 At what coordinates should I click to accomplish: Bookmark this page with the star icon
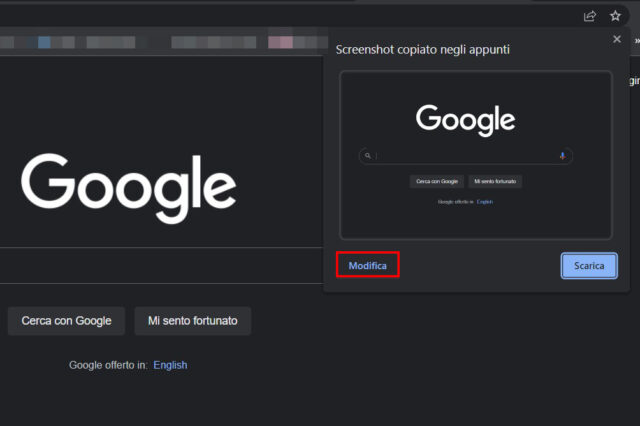pos(615,16)
